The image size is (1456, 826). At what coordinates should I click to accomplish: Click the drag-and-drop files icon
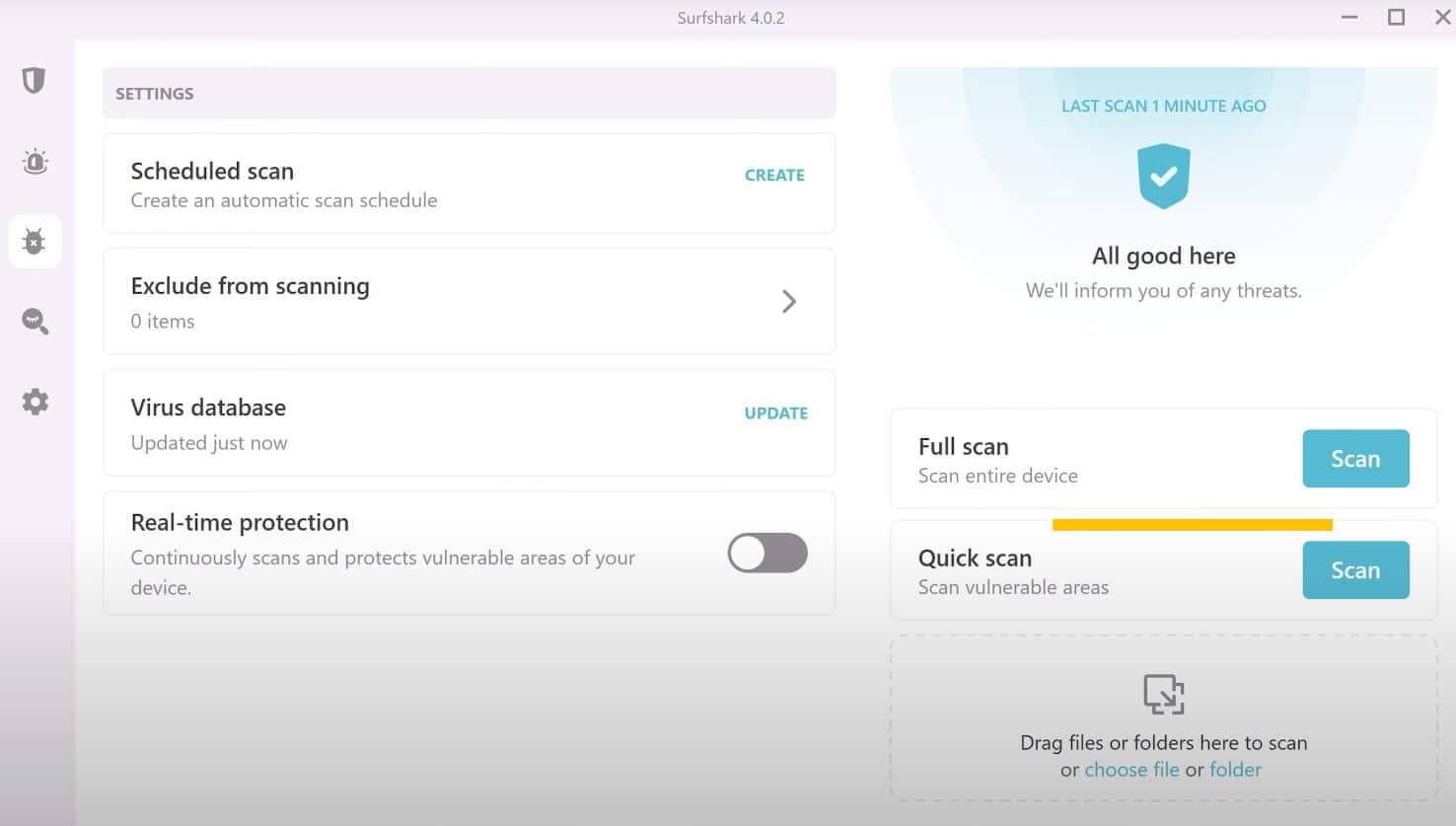1164,694
